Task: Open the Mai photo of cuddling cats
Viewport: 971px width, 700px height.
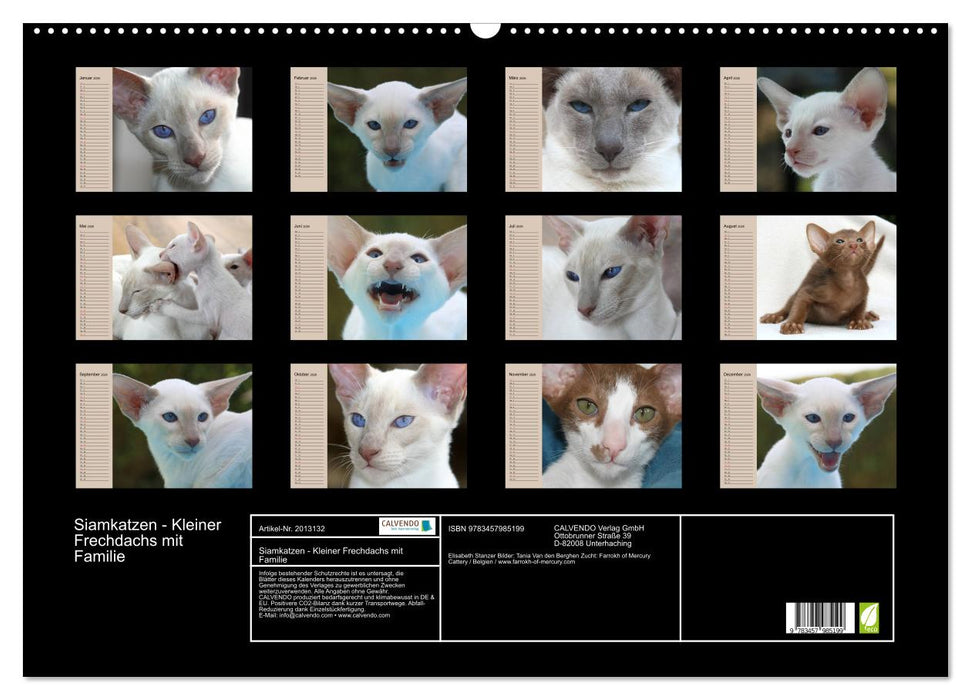Action: pyautogui.click(x=182, y=278)
